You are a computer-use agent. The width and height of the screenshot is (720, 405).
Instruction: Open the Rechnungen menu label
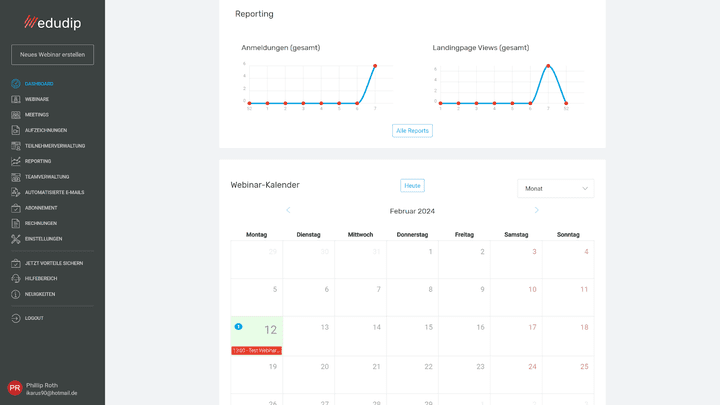pos(41,223)
